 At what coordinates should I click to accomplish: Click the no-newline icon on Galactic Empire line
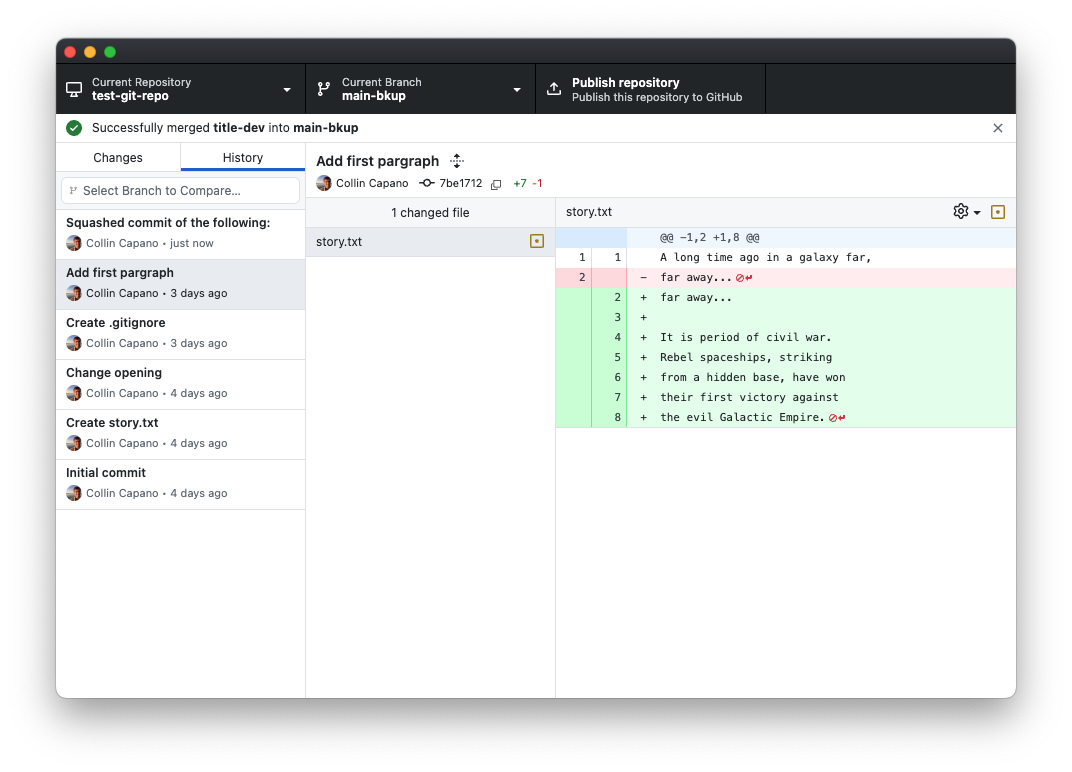(x=837, y=418)
